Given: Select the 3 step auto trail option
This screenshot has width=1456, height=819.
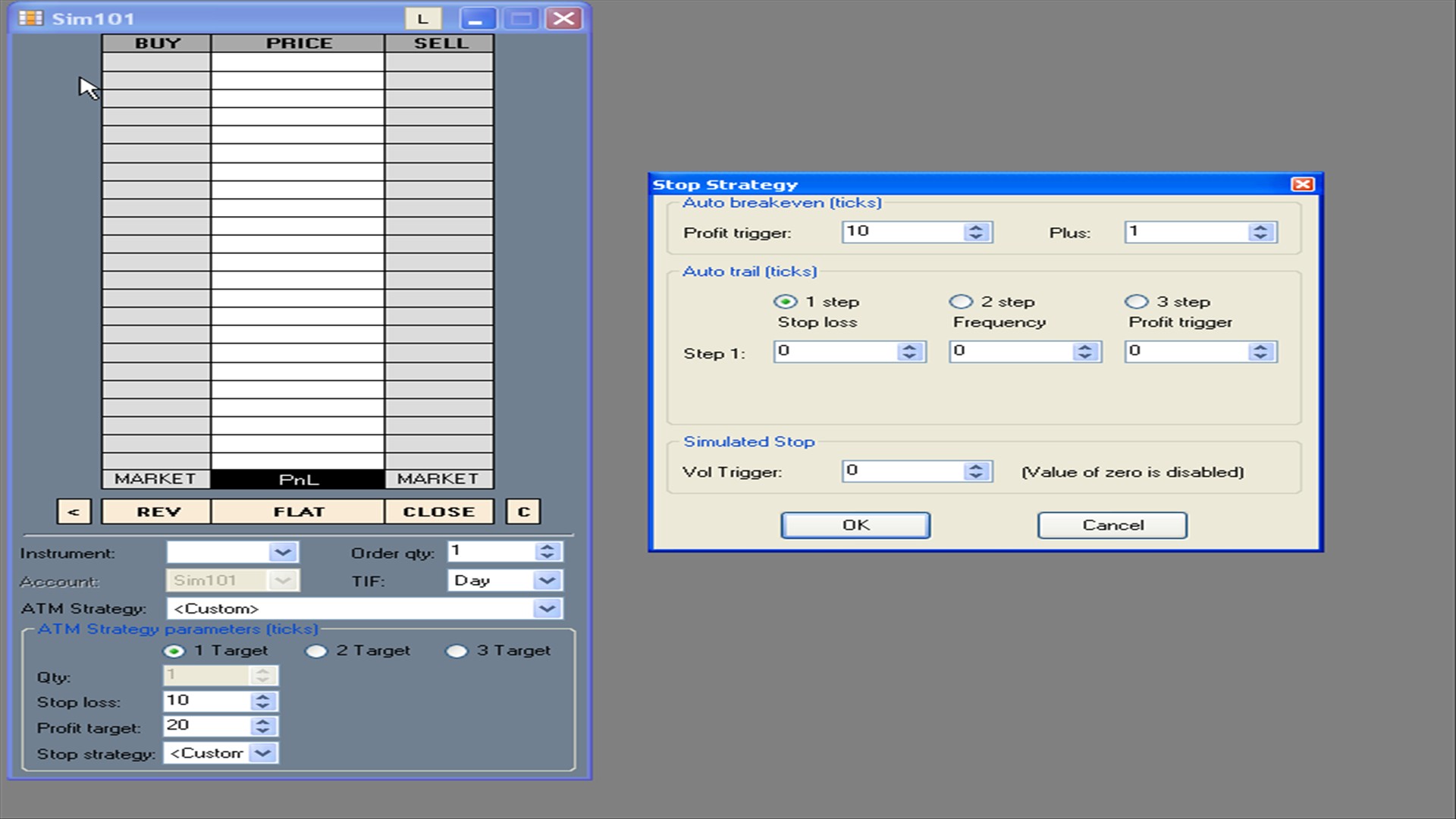Looking at the screenshot, I should (1136, 302).
